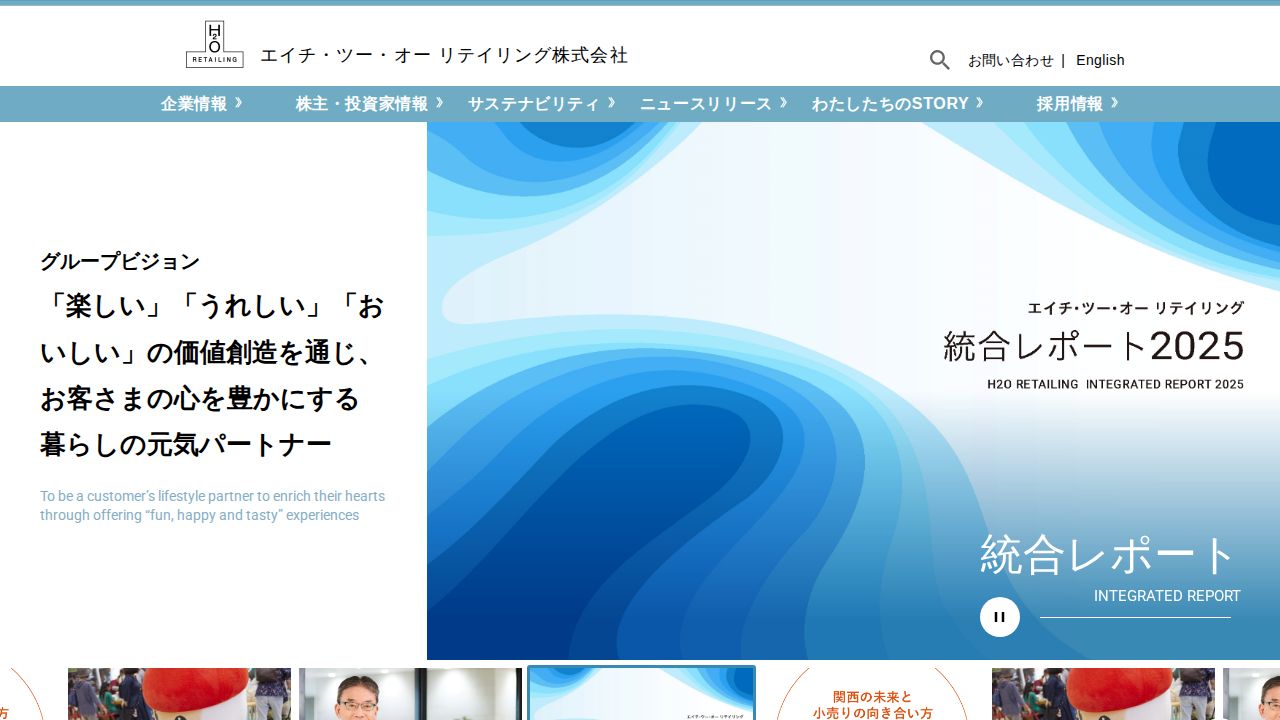Click エイチ・ツー・オー リテイリング株式会社 company name
Viewport: 1280px width, 720px height.
coord(444,55)
